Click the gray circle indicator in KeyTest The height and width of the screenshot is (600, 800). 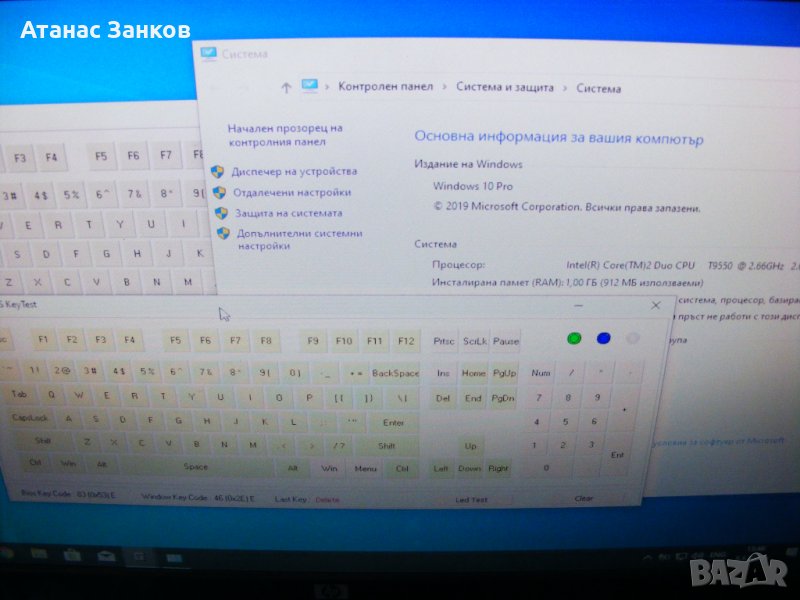point(632,339)
